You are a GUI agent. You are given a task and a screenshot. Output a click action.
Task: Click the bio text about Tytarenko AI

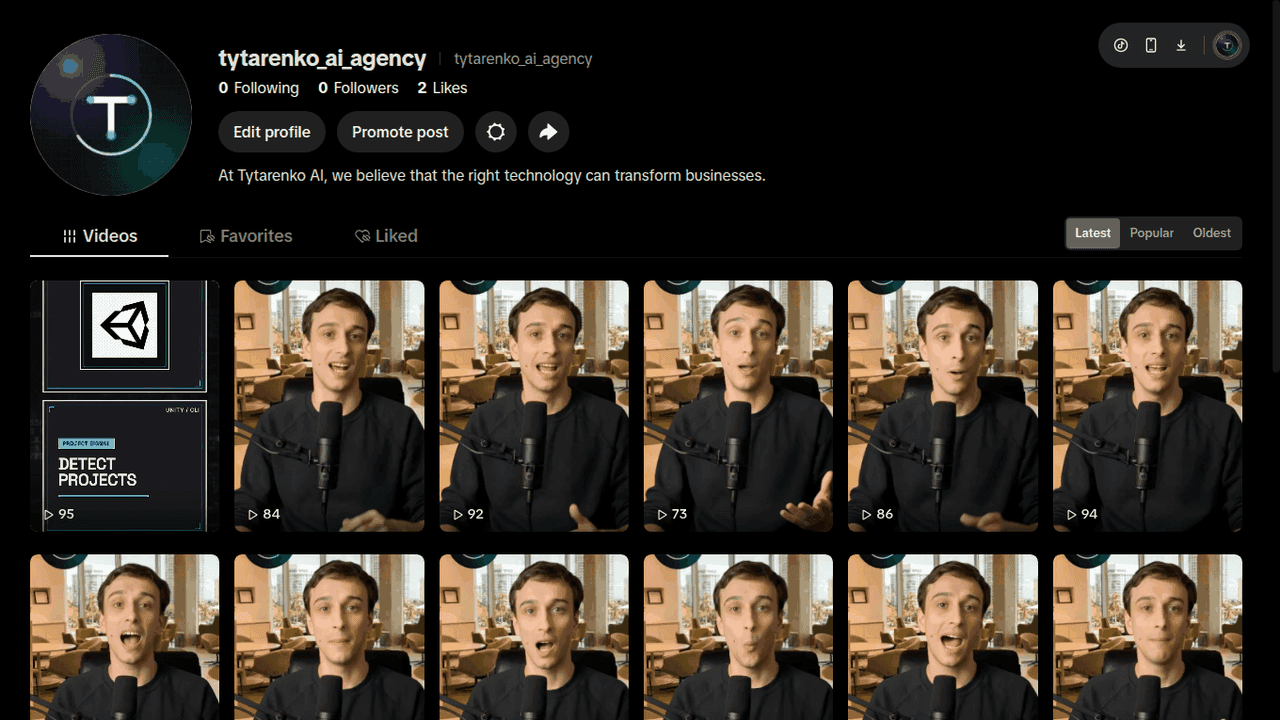[x=492, y=176]
